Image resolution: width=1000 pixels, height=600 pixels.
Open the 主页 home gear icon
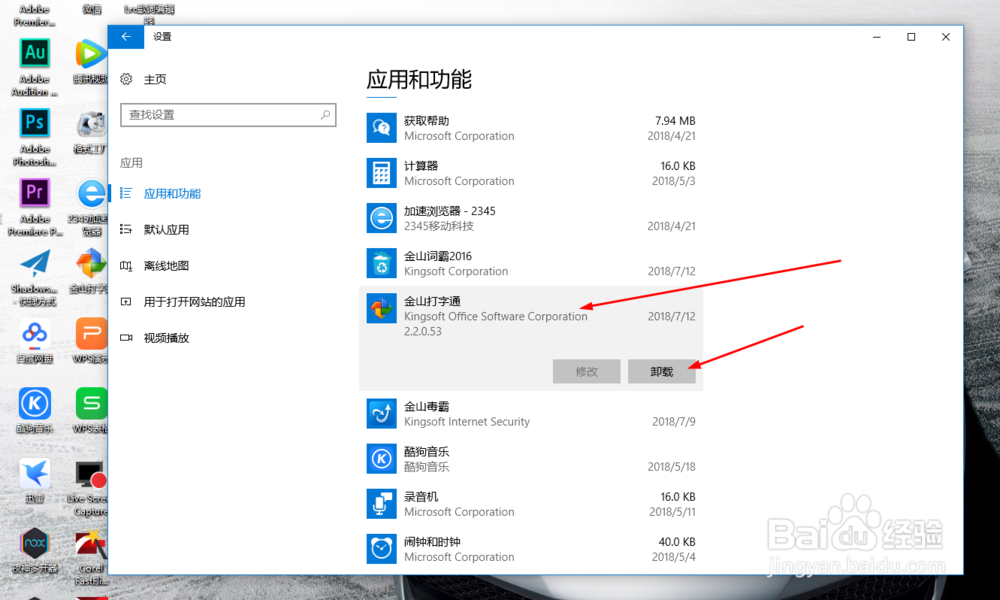(x=126, y=79)
